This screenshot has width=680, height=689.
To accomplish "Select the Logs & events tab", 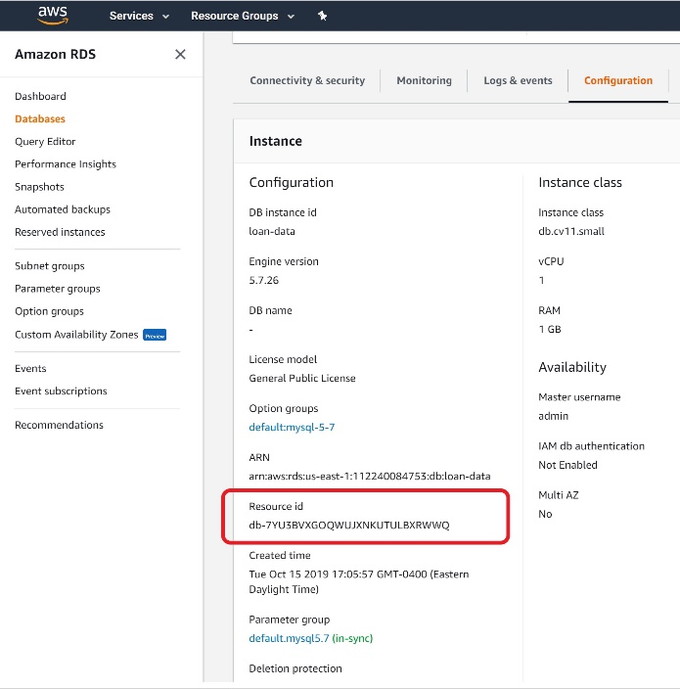I will 518,80.
